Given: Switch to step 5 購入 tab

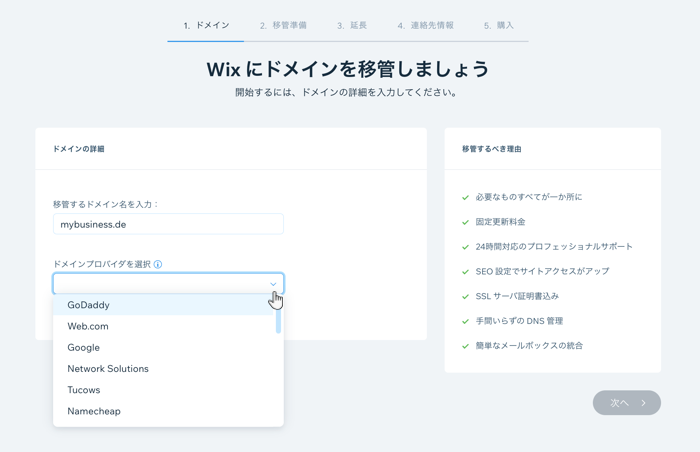Looking at the screenshot, I should click(x=499, y=25).
